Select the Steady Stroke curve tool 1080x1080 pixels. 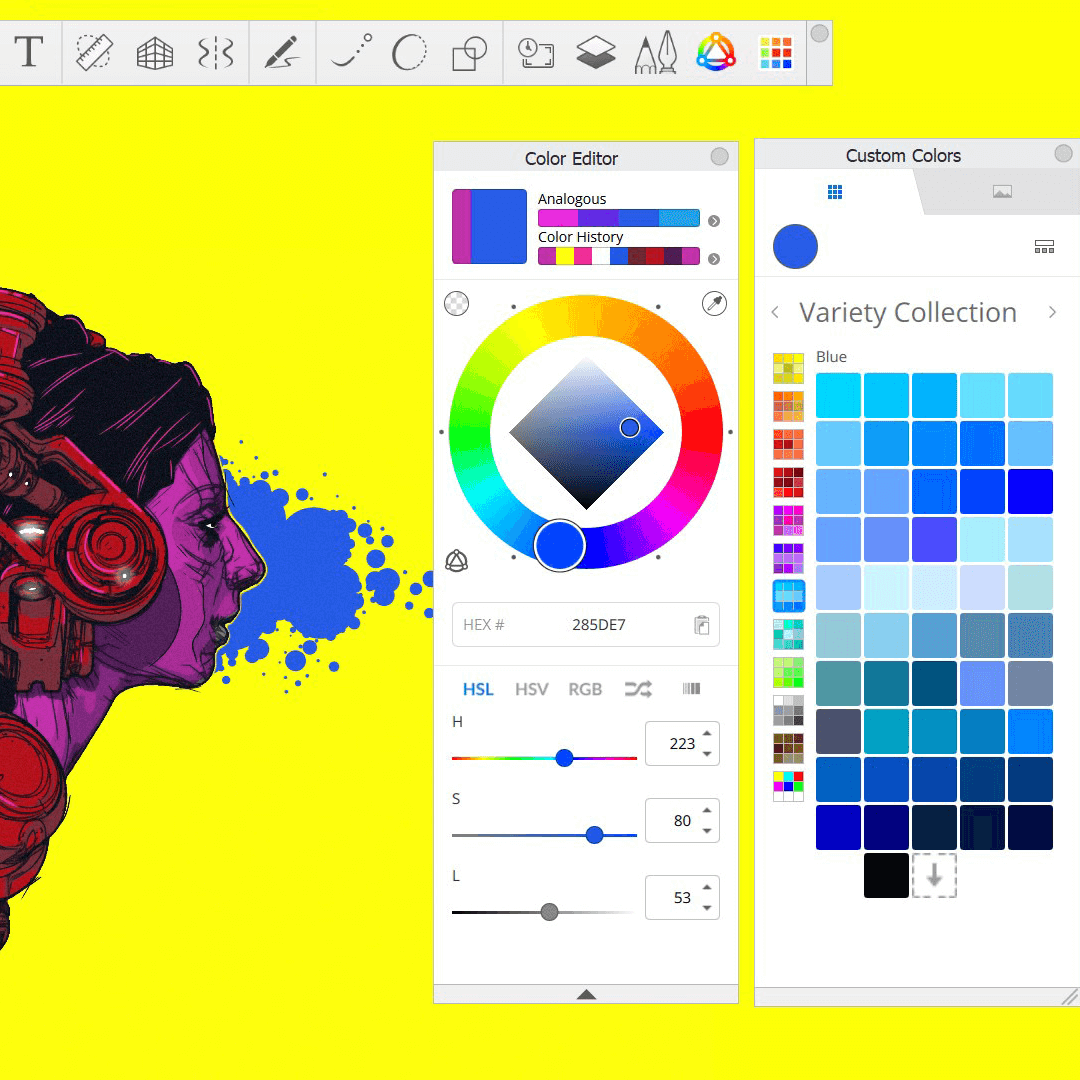(x=352, y=52)
